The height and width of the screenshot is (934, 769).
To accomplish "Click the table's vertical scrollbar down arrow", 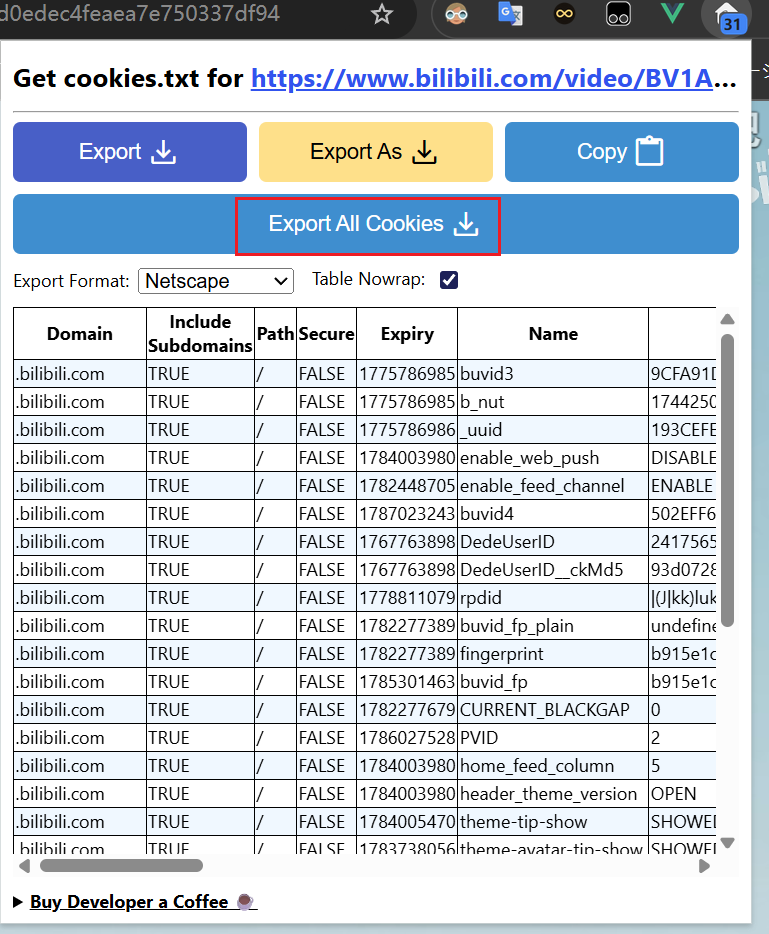I will 727,842.
